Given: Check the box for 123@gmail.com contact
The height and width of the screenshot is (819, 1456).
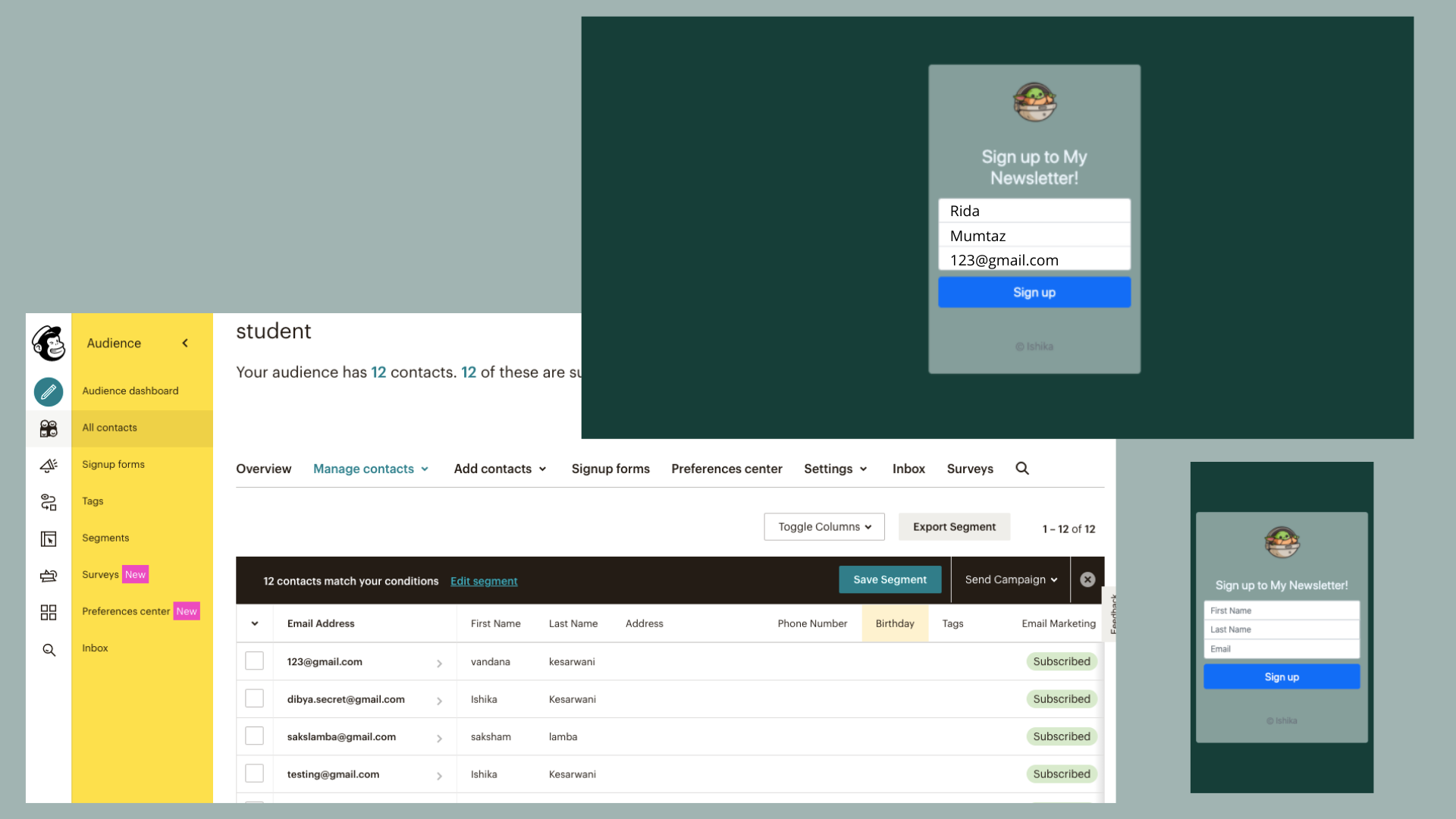Looking at the screenshot, I should [254, 661].
